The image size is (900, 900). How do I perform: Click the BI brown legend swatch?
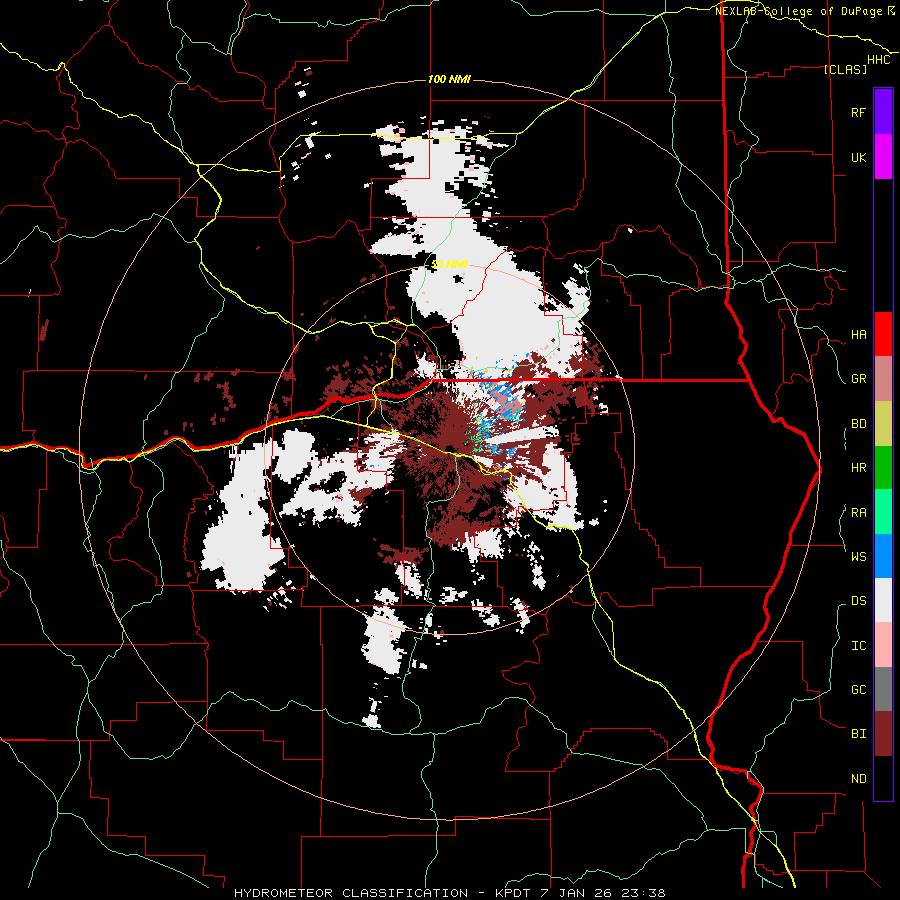coord(883,734)
